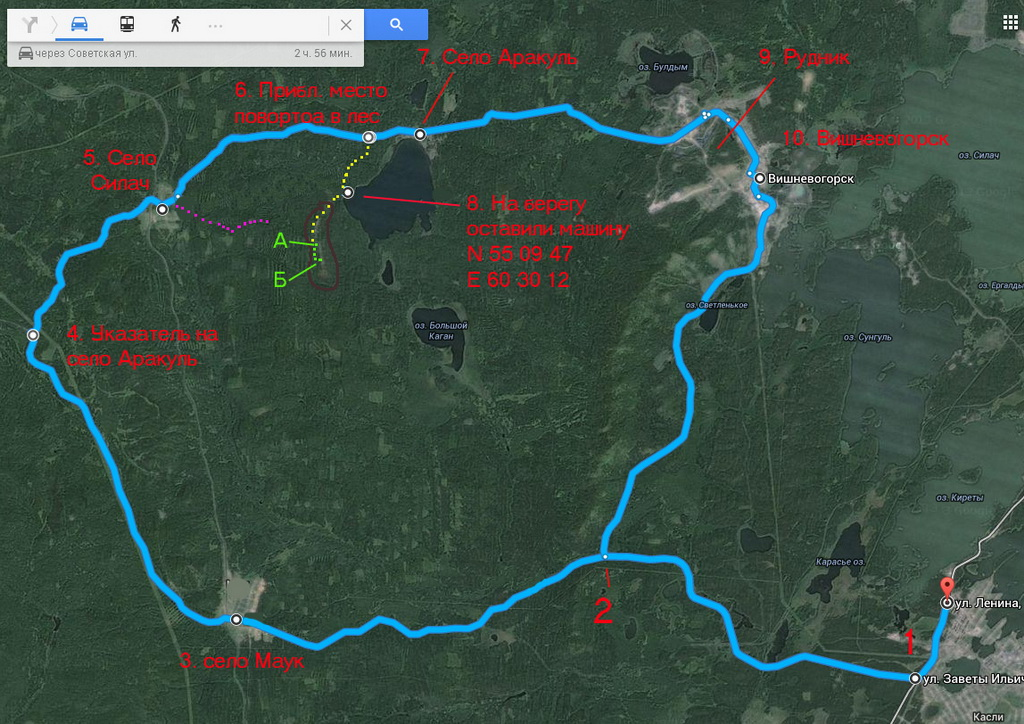1024x724 pixels.
Task: Click the directions arrow icon
Action: tap(29, 25)
